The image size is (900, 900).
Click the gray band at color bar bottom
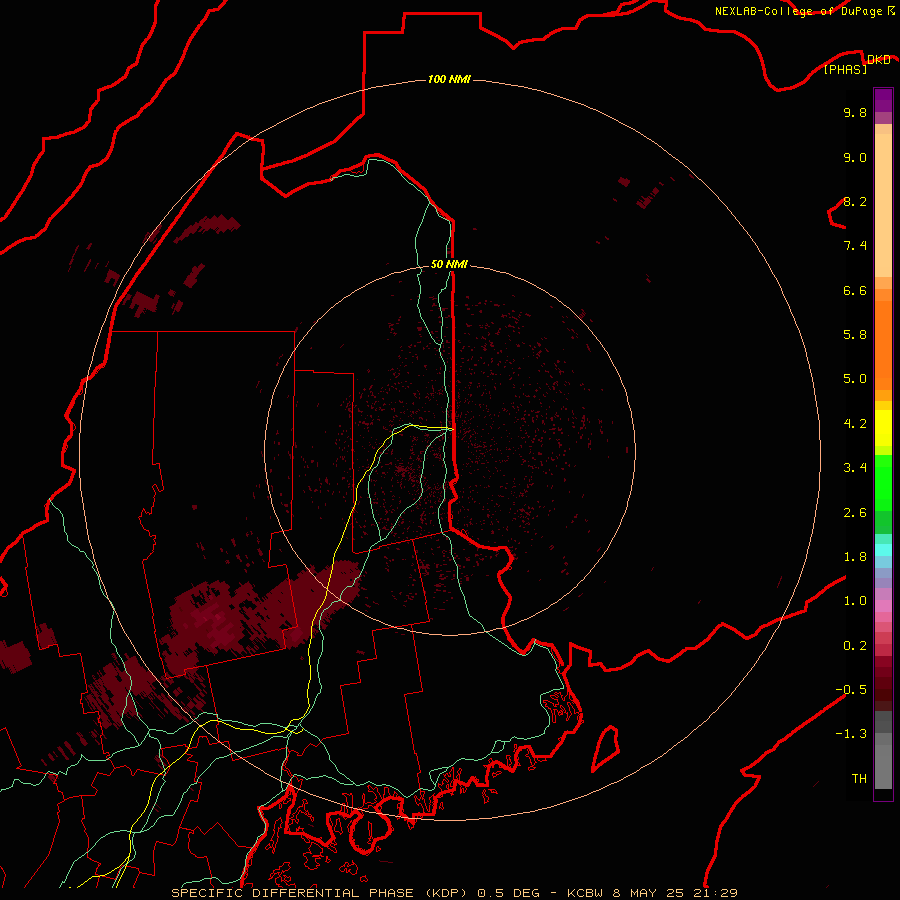883,766
